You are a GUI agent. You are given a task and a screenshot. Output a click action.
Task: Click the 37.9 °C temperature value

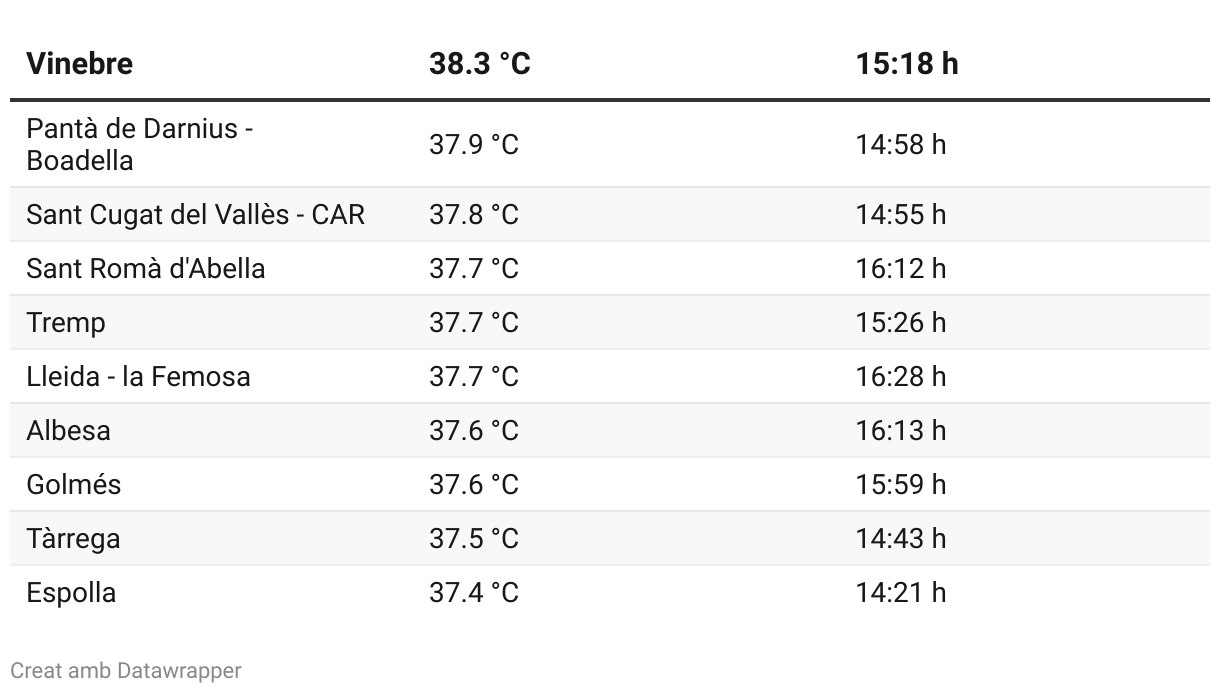click(474, 144)
